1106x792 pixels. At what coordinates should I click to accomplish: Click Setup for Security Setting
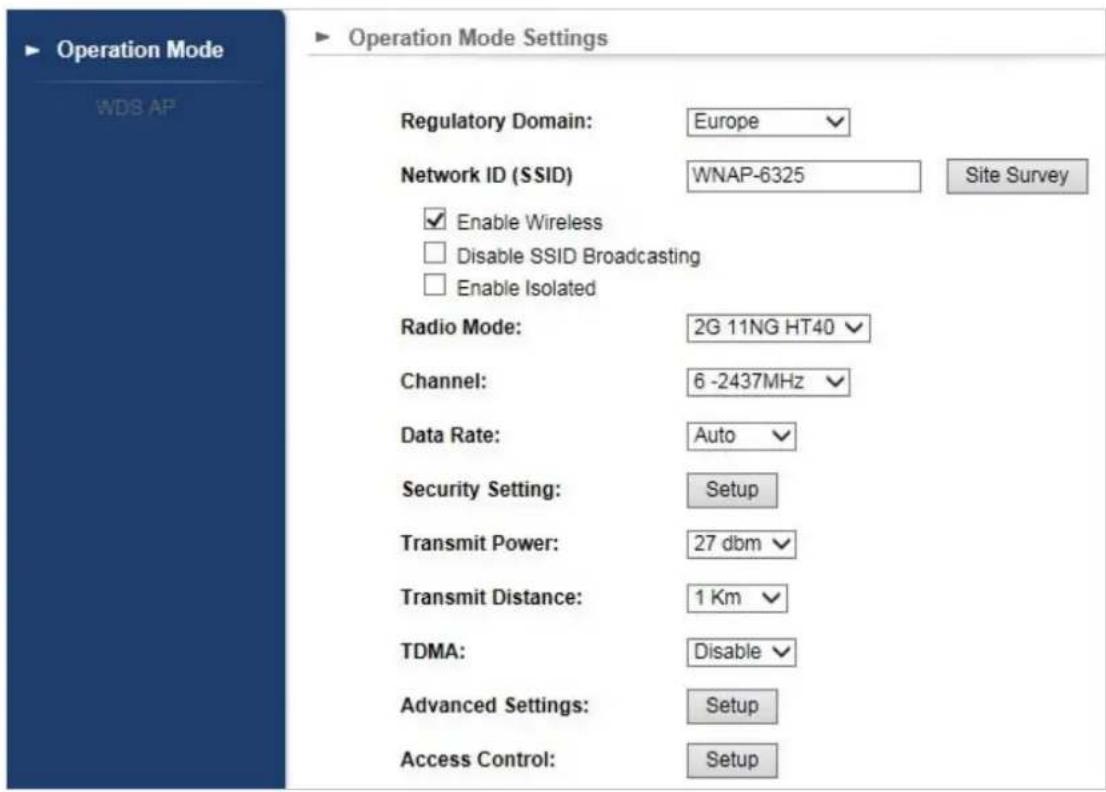coord(732,490)
